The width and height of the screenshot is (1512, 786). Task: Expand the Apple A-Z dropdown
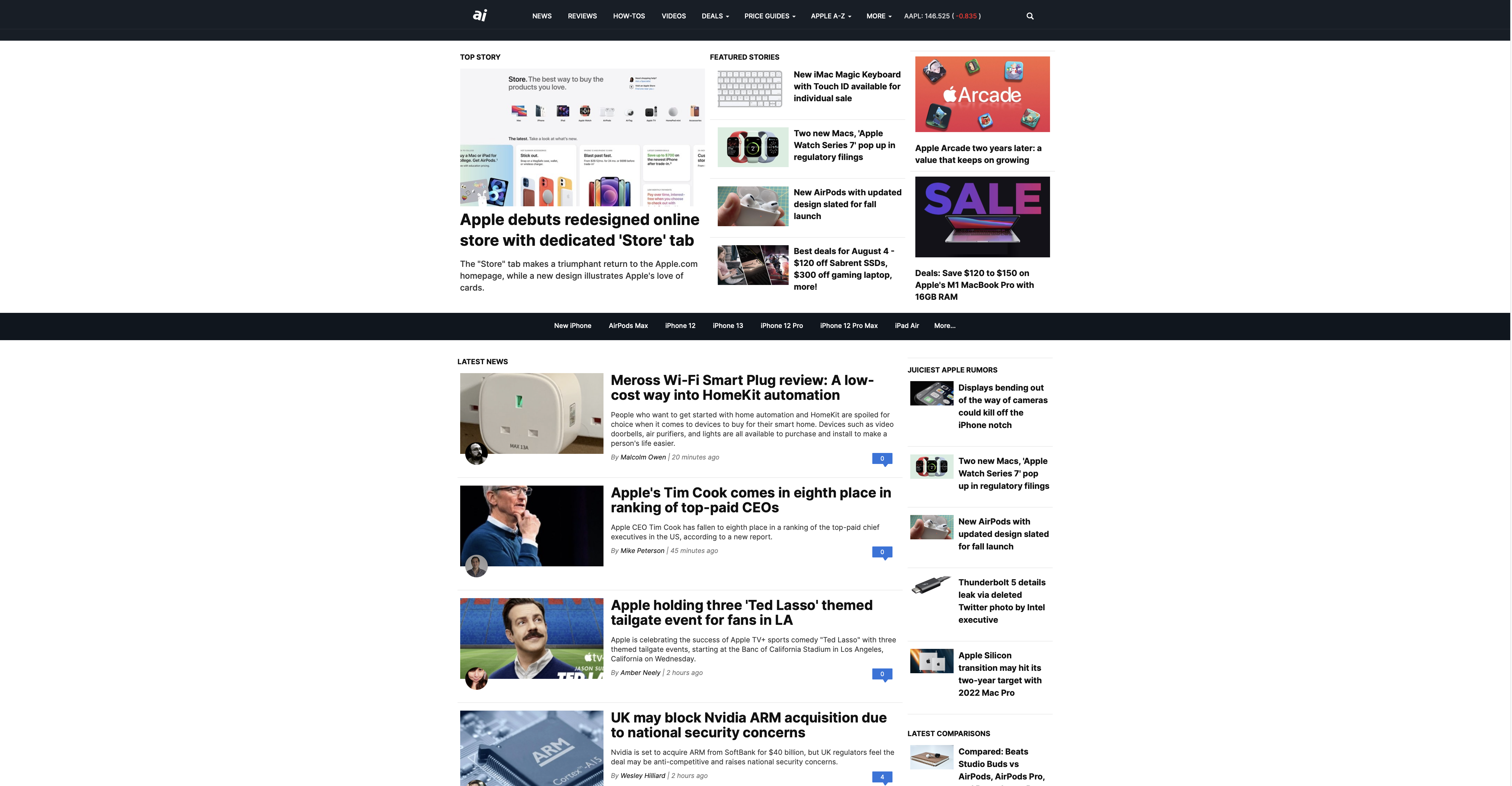tap(830, 16)
